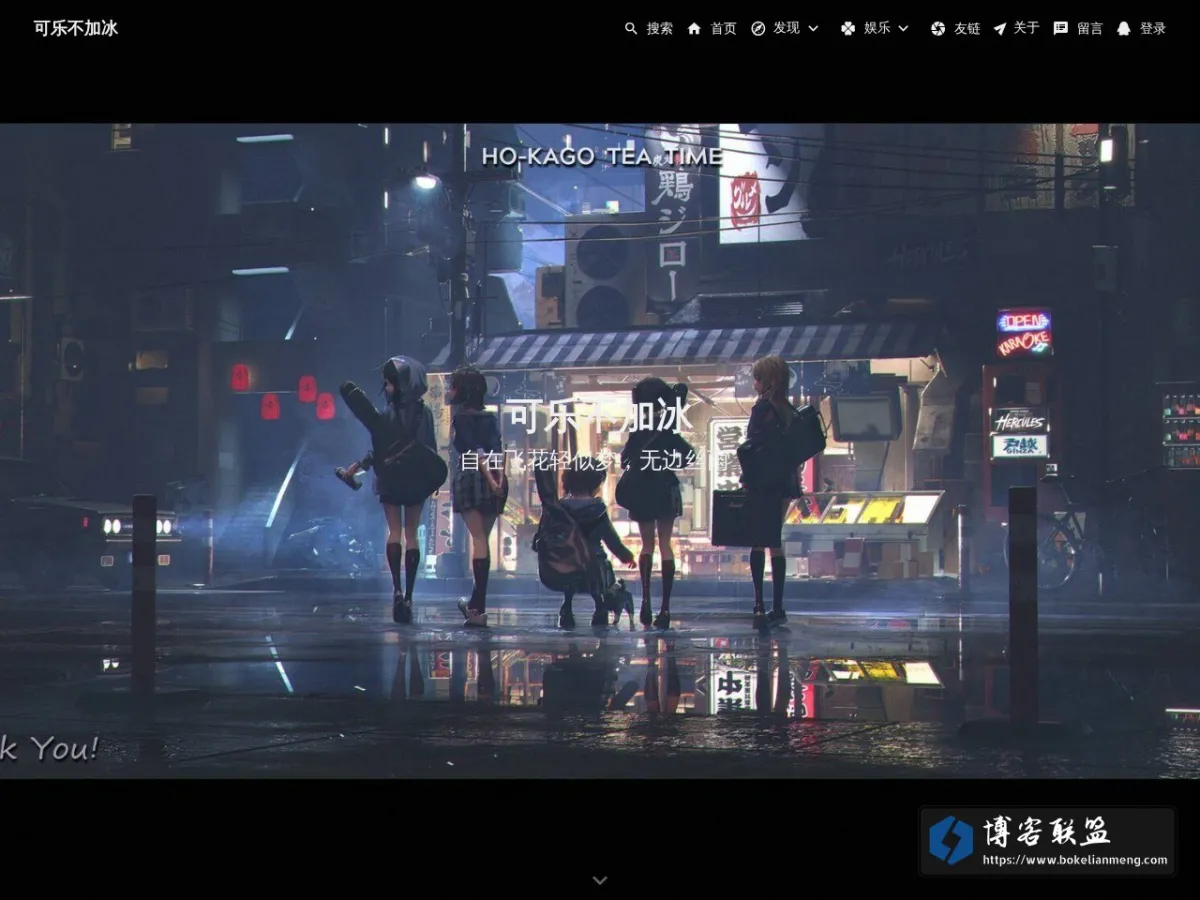Click the HO-KAGO TEA TIME banner text
1200x900 pixels.
coord(601,156)
